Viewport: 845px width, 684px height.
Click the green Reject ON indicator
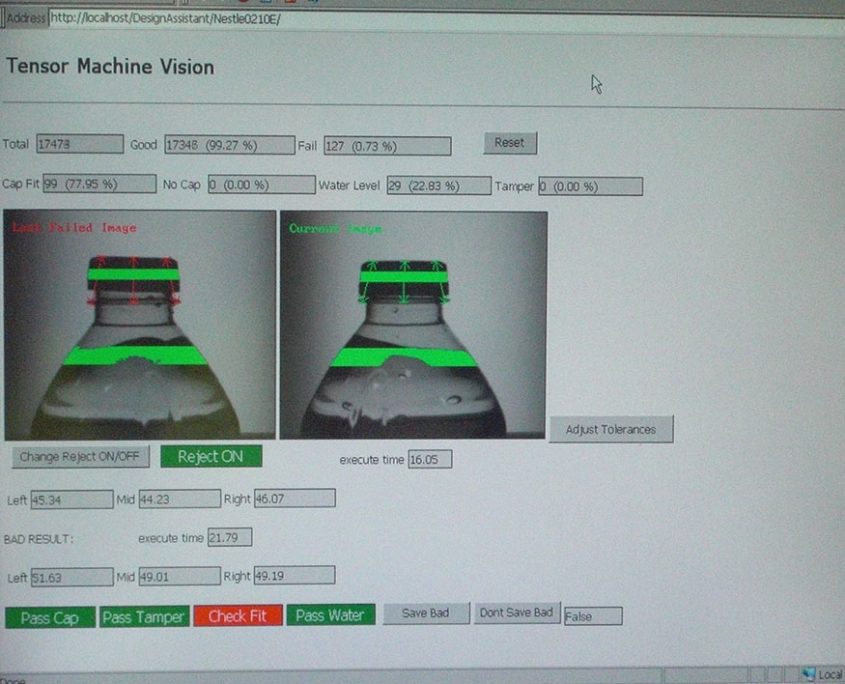tap(210, 456)
